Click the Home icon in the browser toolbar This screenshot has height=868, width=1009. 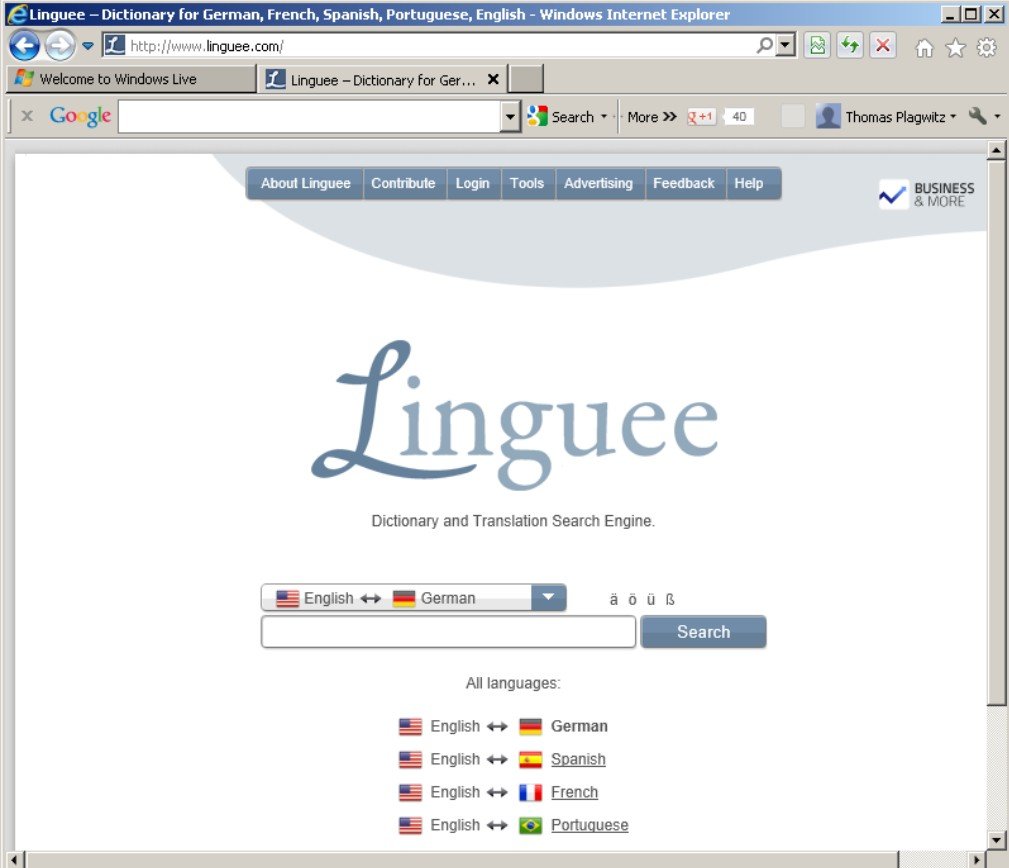[x=923, y=46]
